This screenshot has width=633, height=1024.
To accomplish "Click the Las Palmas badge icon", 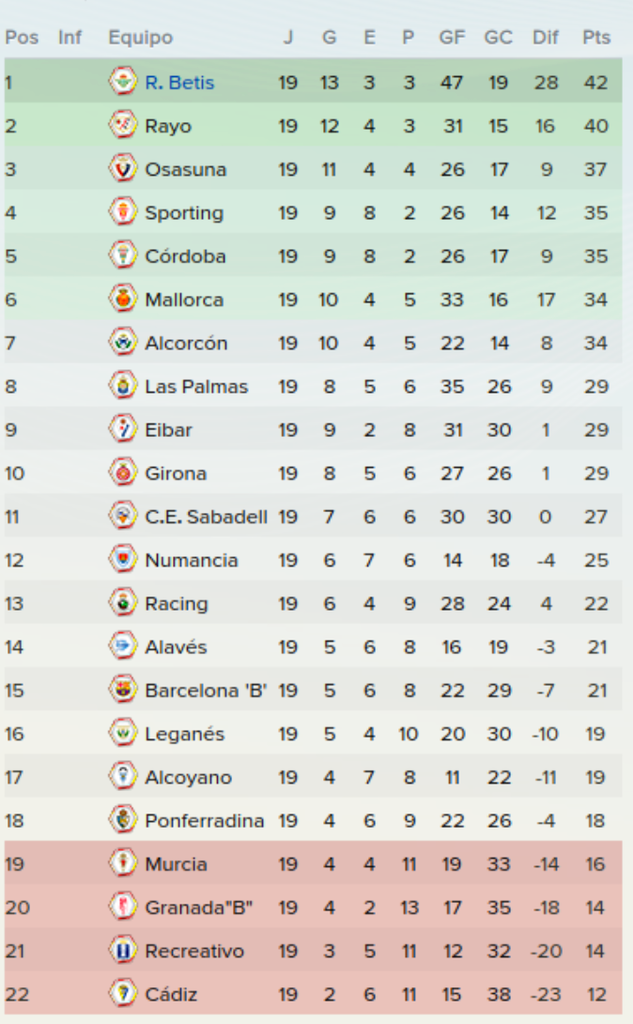I will point(122,385).
